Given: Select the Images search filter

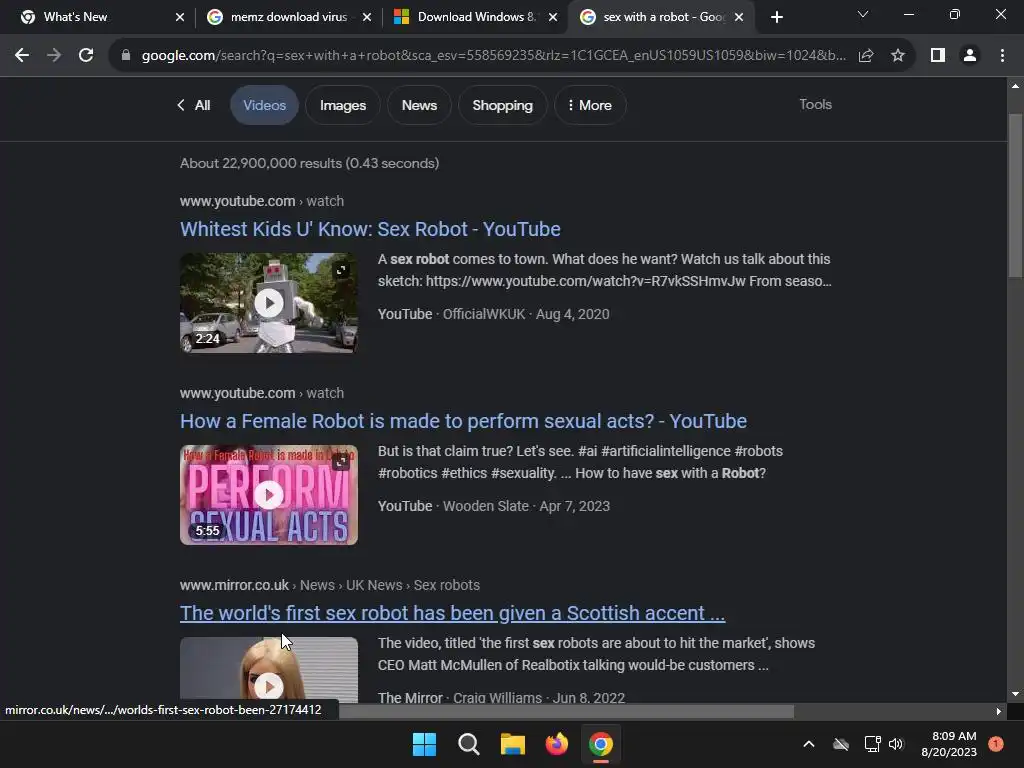Looking at the screenshot, I should coord(343,105).
